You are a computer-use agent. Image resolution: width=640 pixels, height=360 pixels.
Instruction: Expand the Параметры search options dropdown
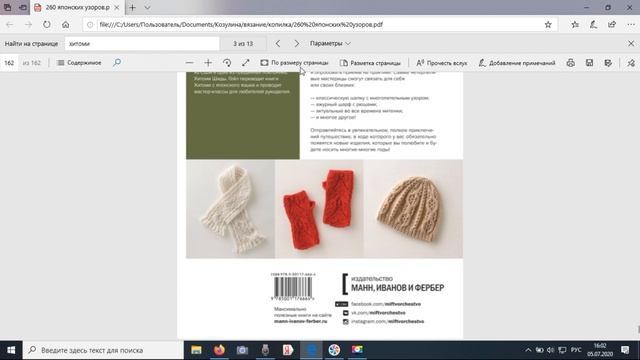tap(330, 43)
